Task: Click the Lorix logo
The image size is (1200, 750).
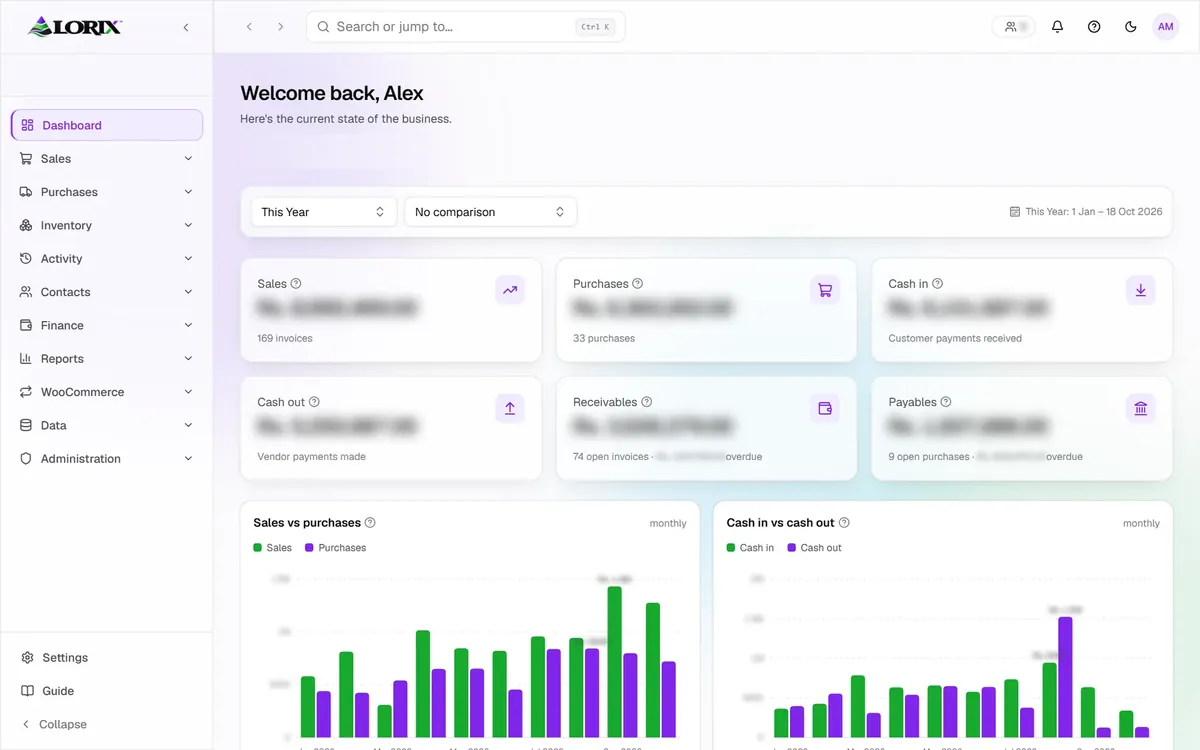Action: pos(75,26)
